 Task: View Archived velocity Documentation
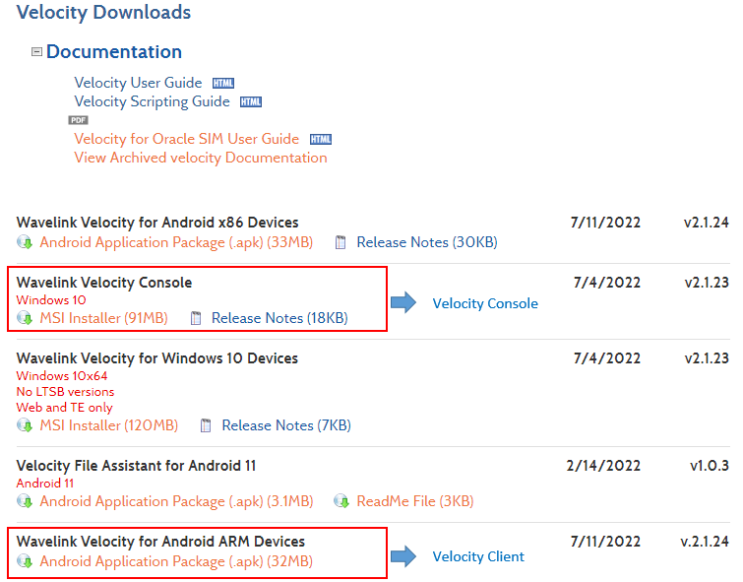click(200, 157)
